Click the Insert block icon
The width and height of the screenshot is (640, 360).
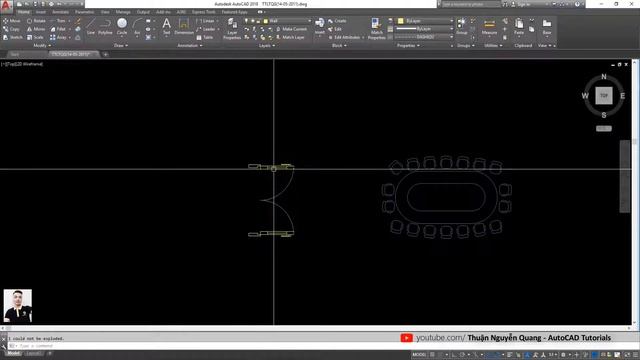tap(320, 26)
